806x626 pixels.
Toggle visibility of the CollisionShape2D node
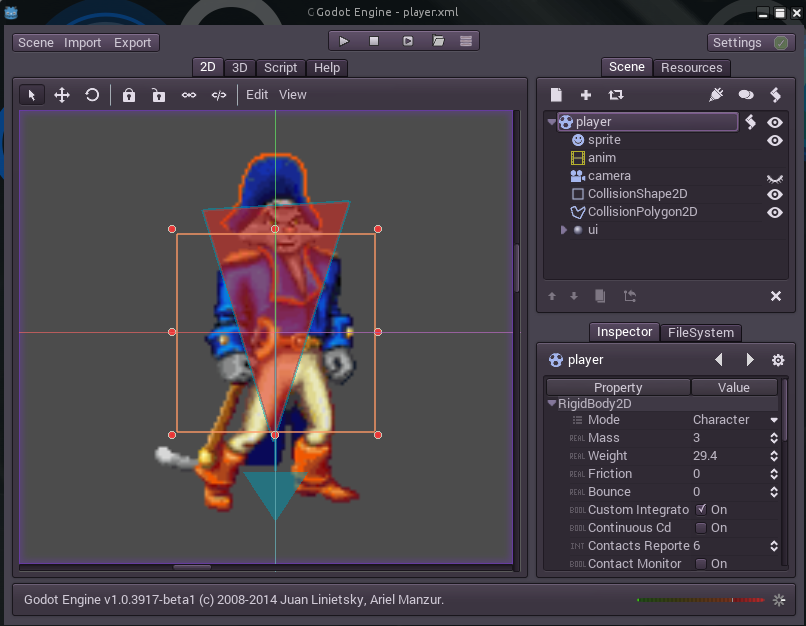(x=774, y=194)
